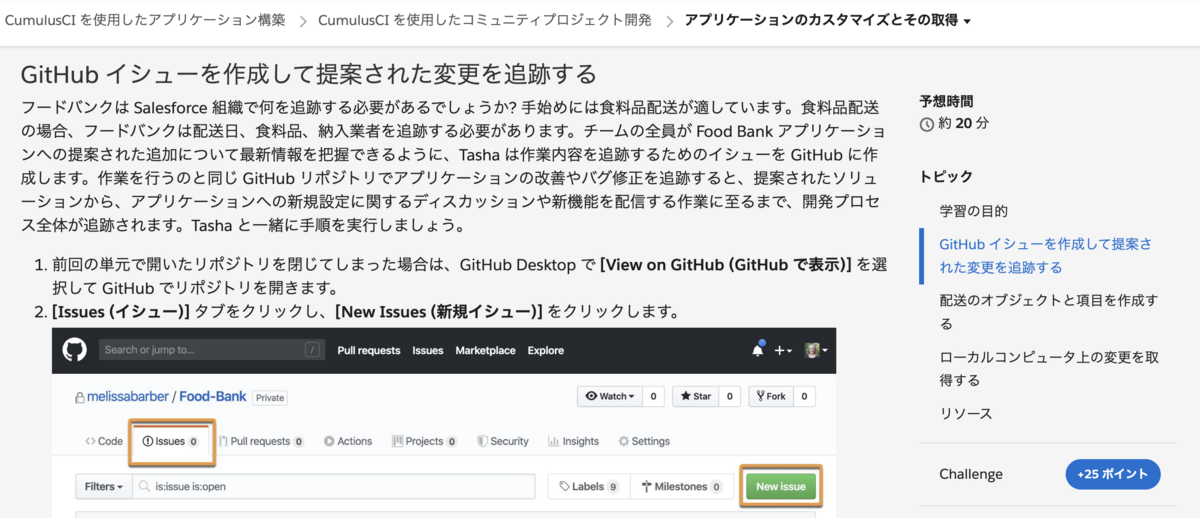Click the Watch count 0
This screenshot has width=1200, height=518.
click(653, 396)
